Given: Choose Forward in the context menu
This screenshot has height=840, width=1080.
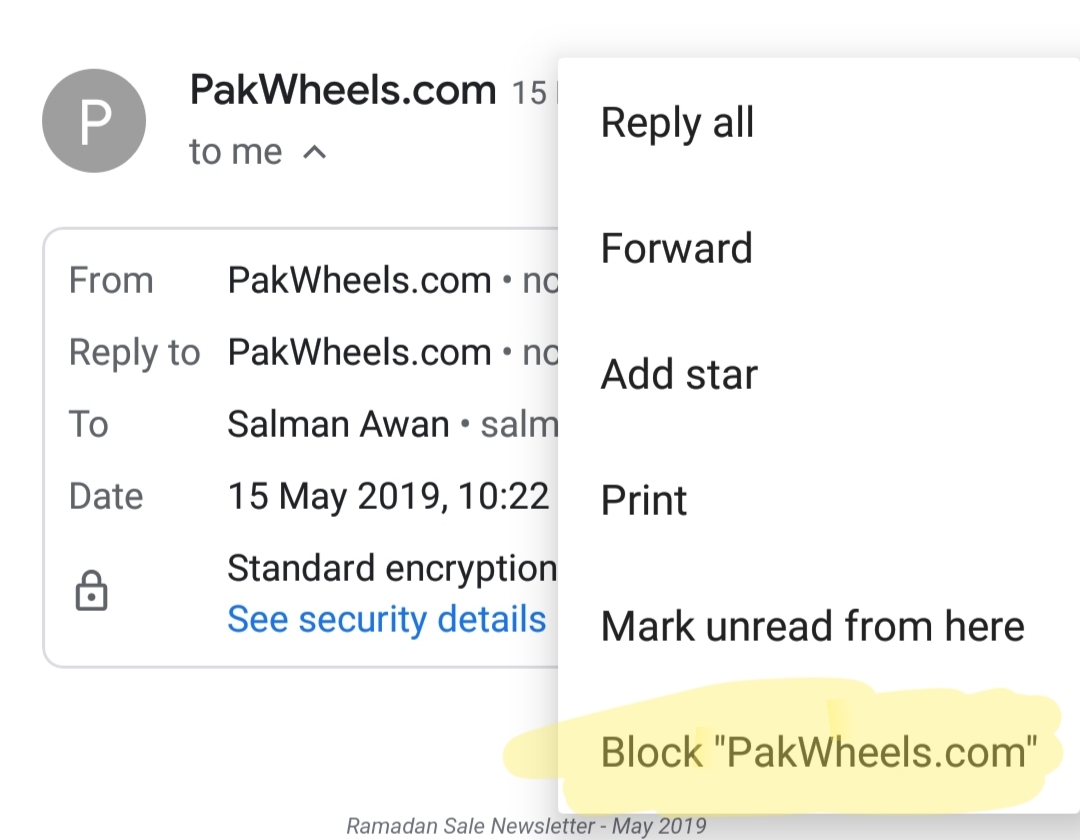Looking at the screenshot, I should (676, 248).
